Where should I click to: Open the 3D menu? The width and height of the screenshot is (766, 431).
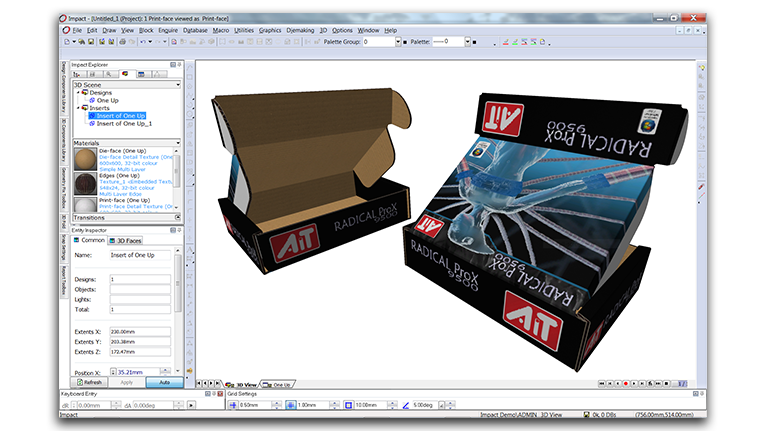323,30
